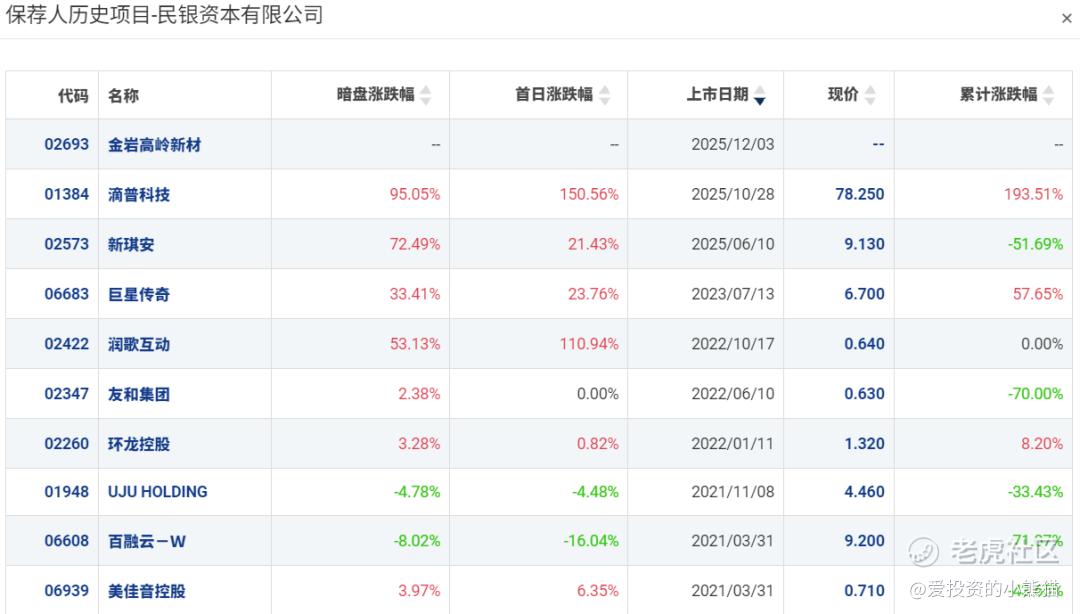Select 润歌互动 first-day gain 110.94%

[589, 344]
